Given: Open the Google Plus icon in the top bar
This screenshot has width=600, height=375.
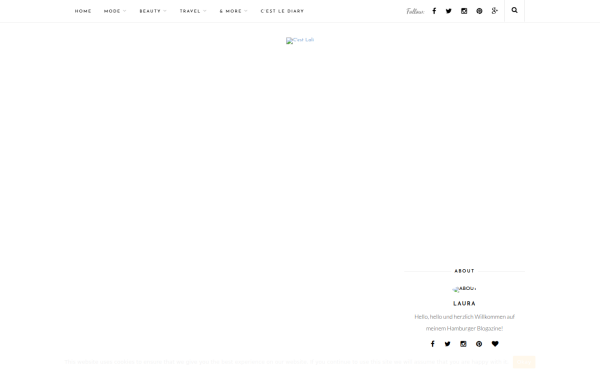Looking at the screenshot, I should coord(495,11).
